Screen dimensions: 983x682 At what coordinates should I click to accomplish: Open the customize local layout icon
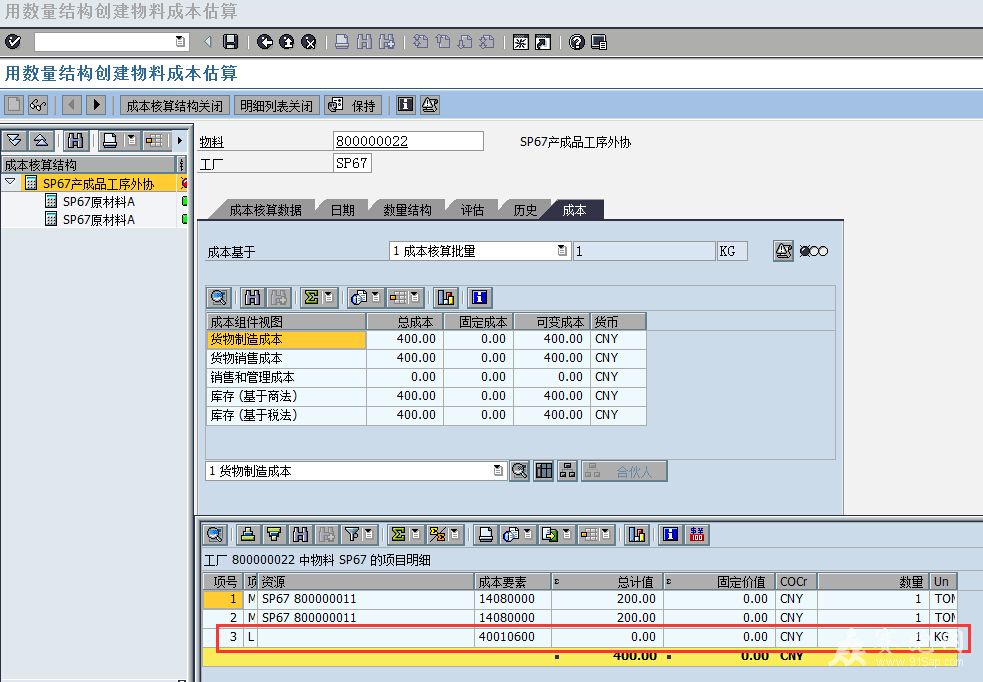coord(599,42)
